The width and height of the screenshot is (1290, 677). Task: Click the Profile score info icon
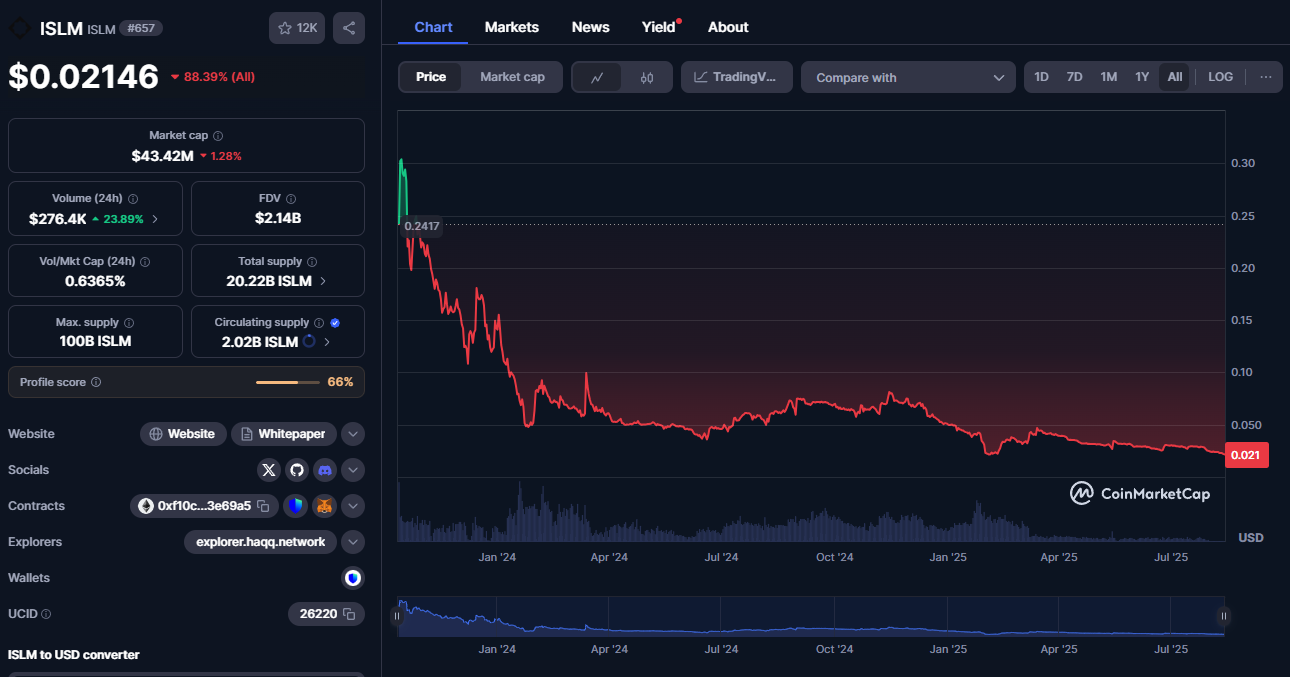click(96, 382)
